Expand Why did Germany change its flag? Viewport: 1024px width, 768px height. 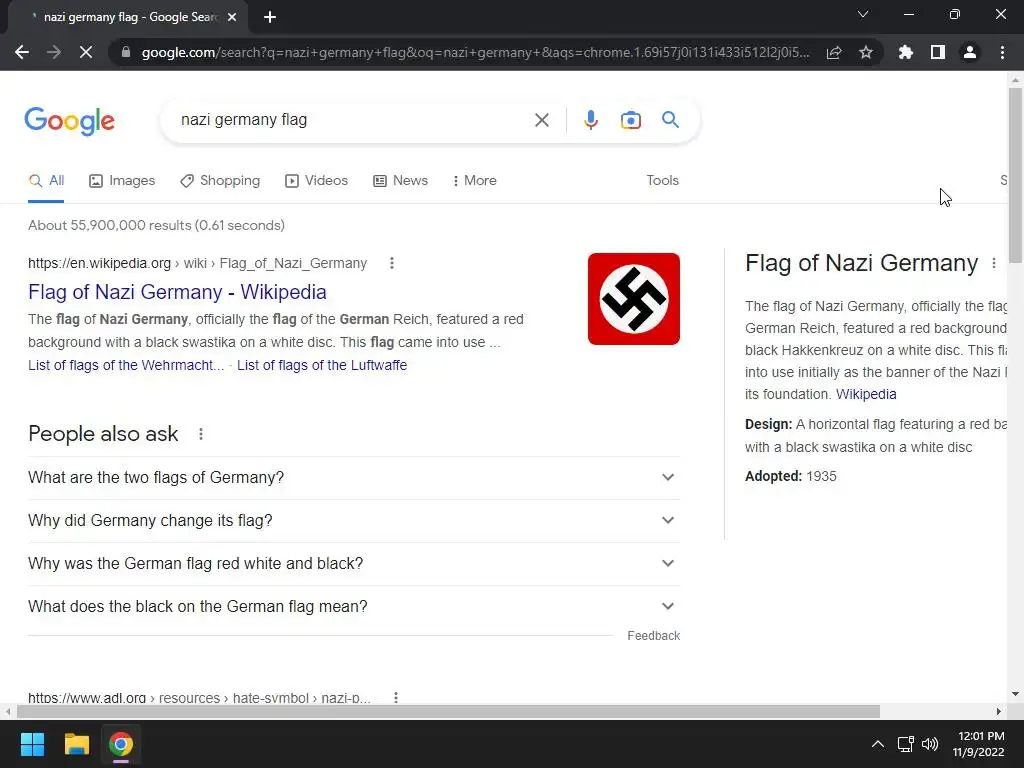354,520
